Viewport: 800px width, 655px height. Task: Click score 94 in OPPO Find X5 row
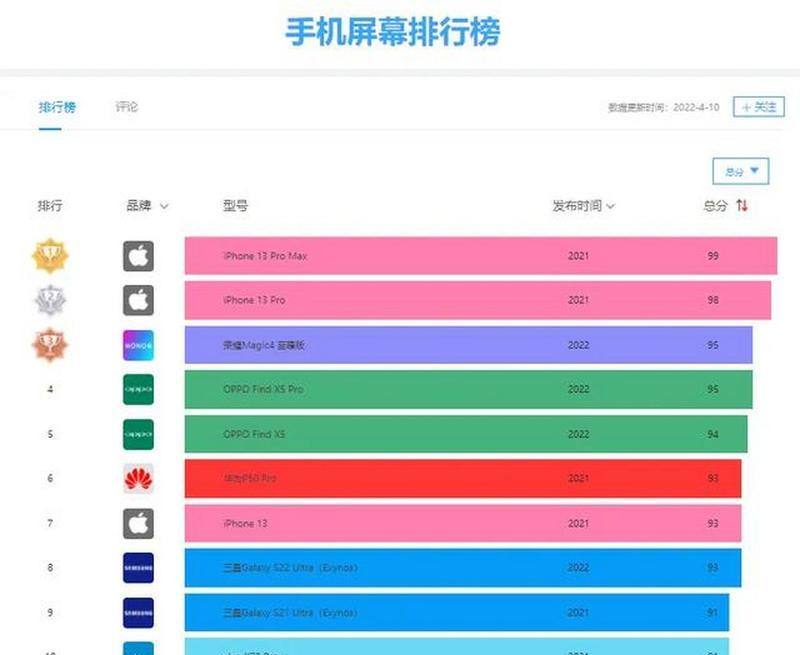click(x=713, y=434)
